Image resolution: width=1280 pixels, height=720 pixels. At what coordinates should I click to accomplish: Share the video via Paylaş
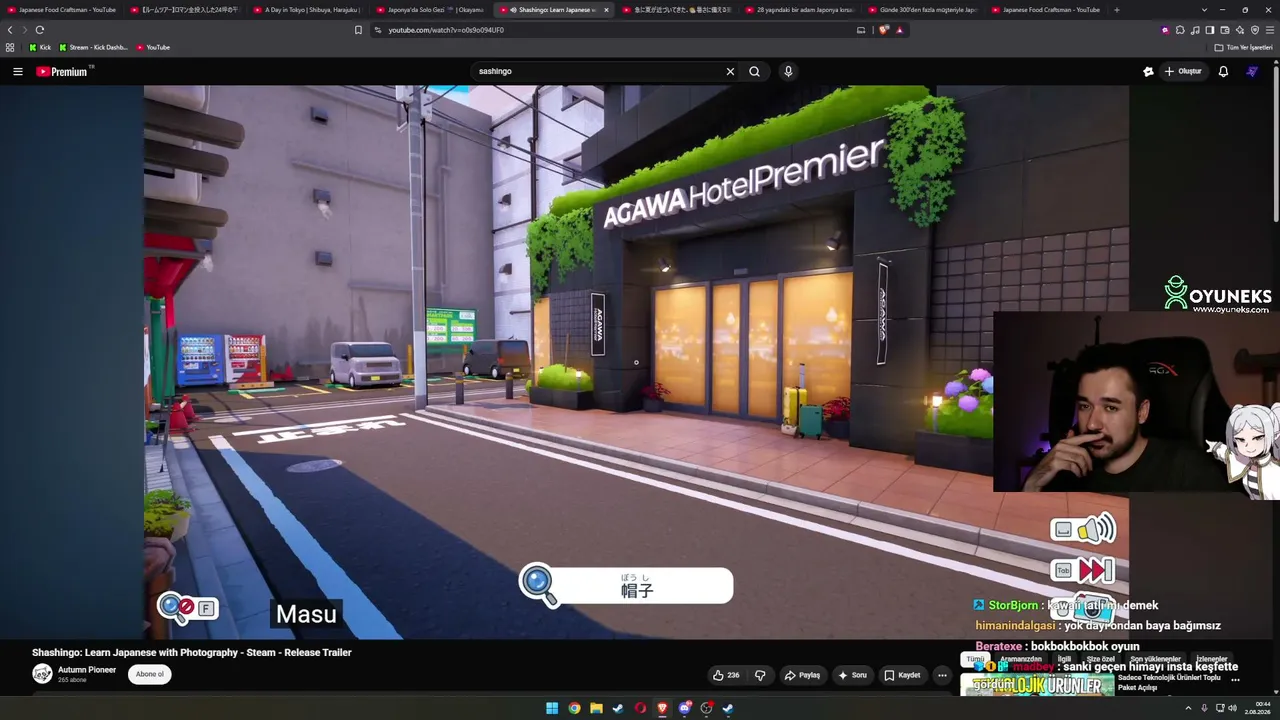(802, 675)
